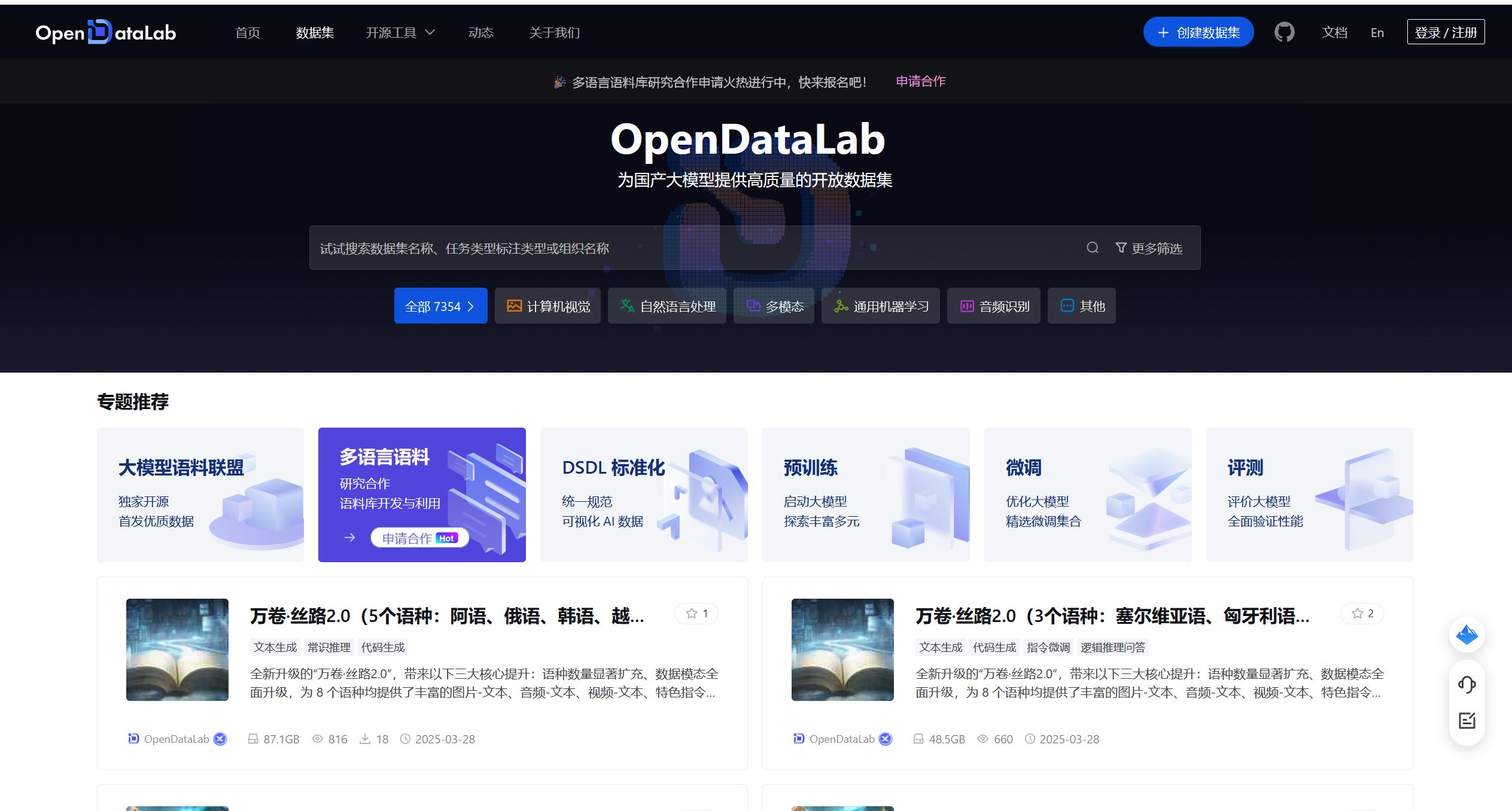Select 多模态 category filter
The image size is (1512, 811).
point(774,306)
